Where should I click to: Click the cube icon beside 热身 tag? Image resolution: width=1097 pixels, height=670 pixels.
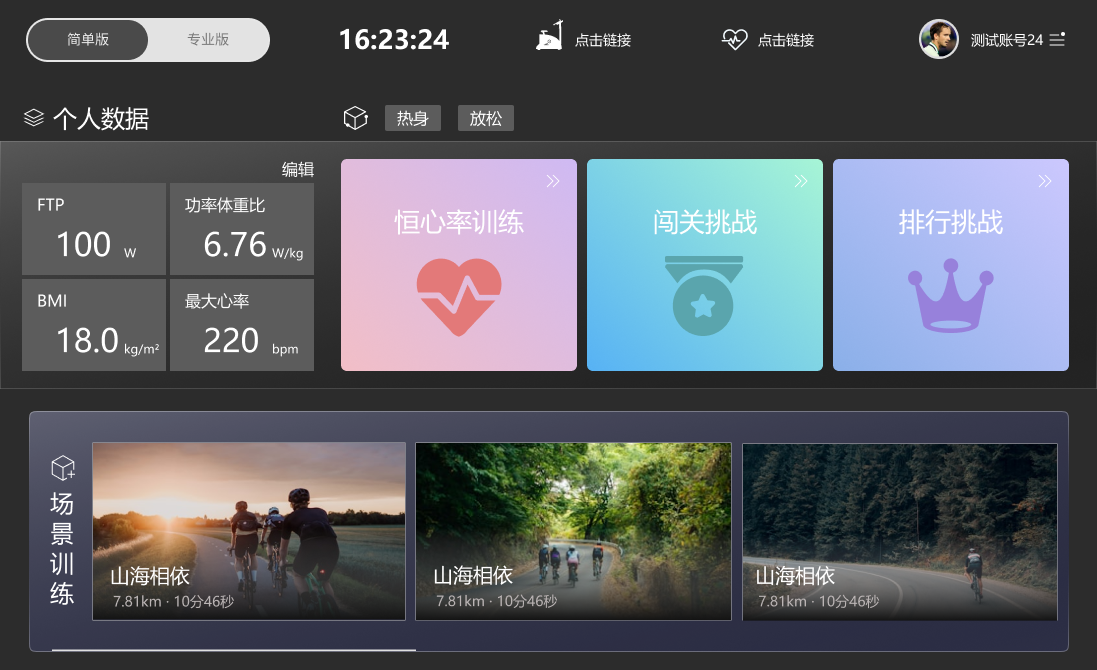[355, 117]
